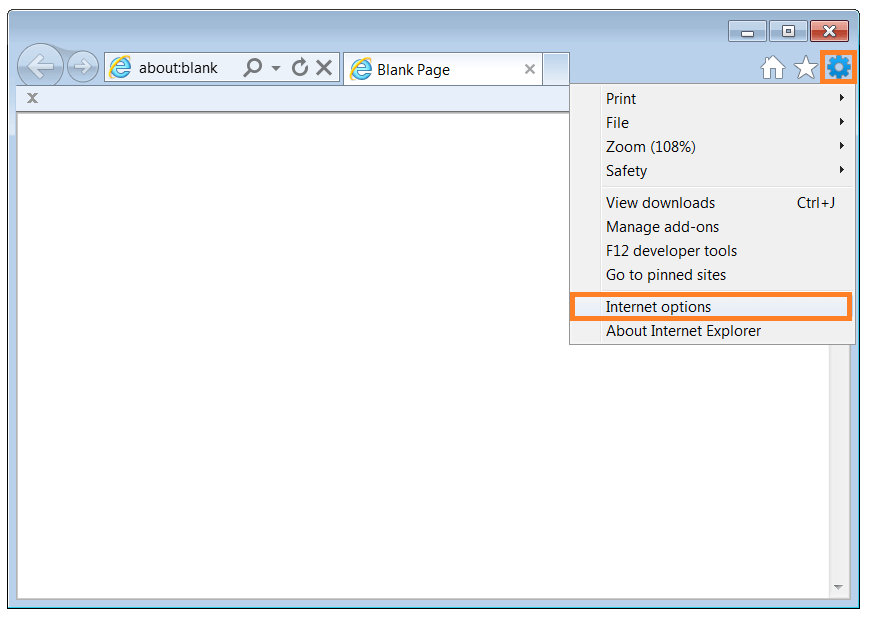This screenshot has height=618, width=876.
Task: Open About Internet Explorer
Action: [682, 330]
